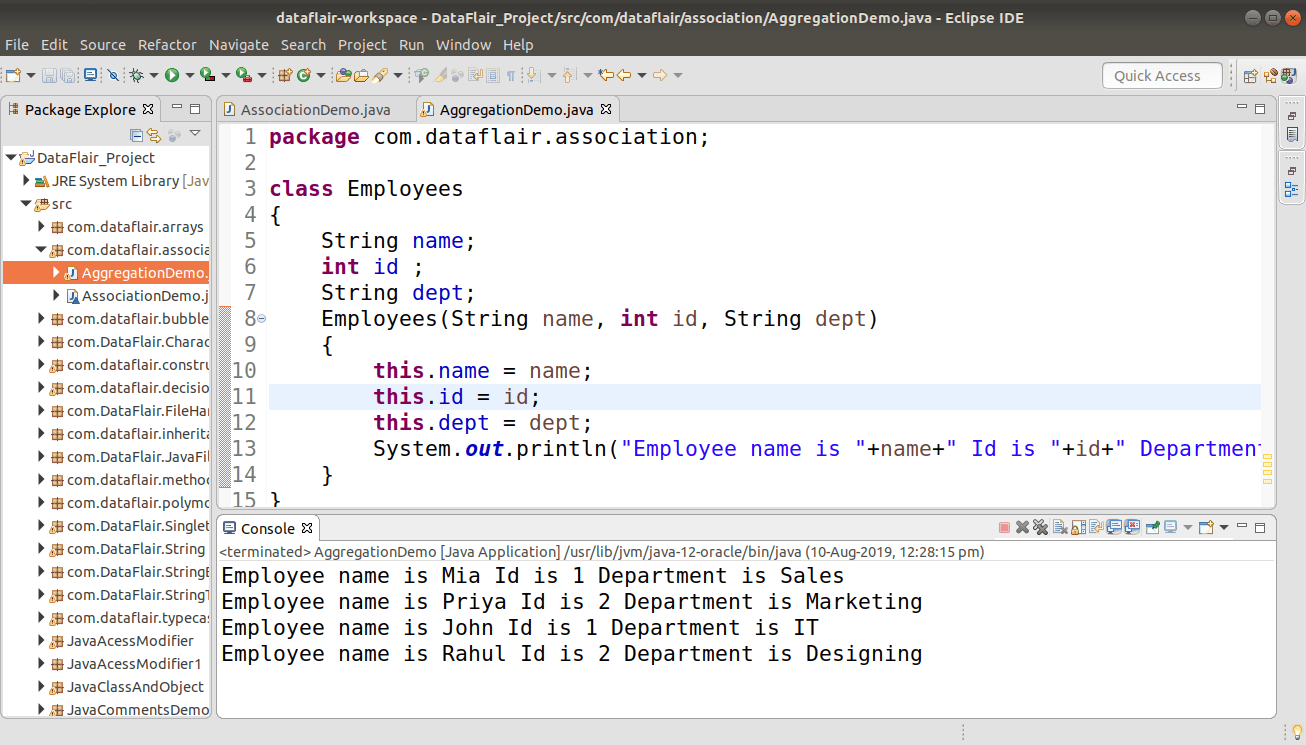This screenshot has width=1306, height=745.
Task: Open the Project menu
Action: click(362, 45)
